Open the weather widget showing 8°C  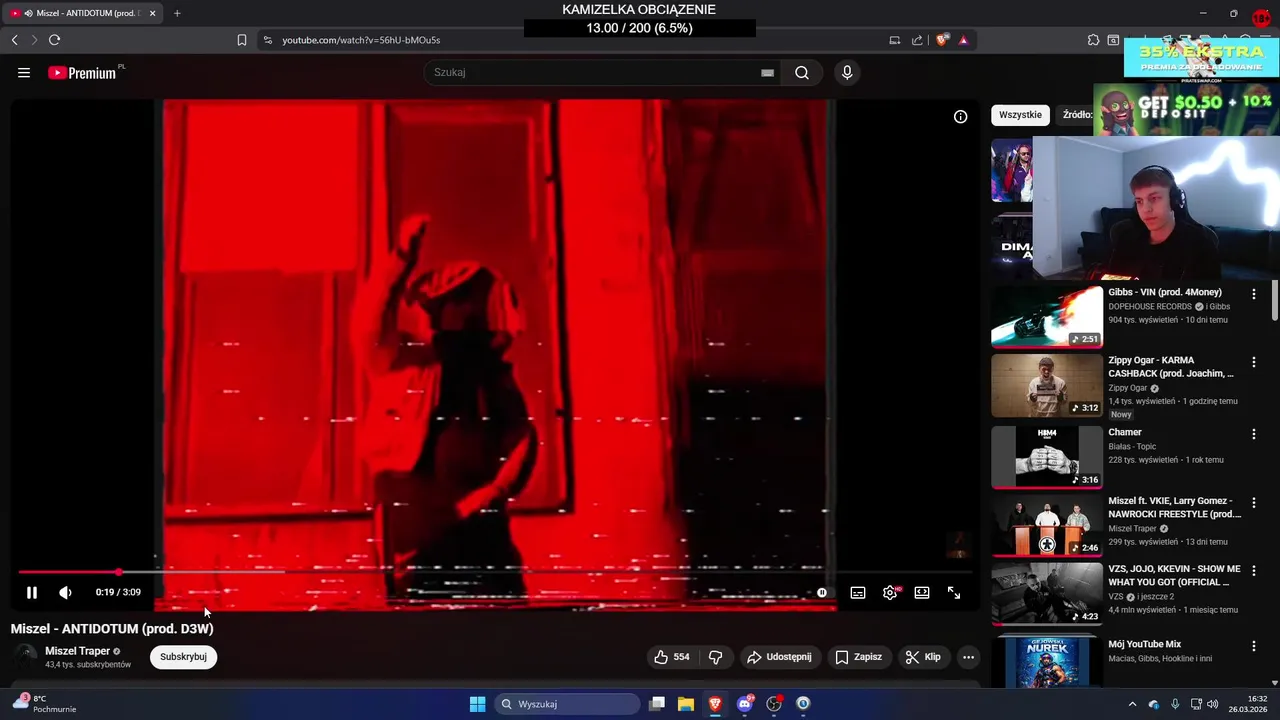click(44, 704)
